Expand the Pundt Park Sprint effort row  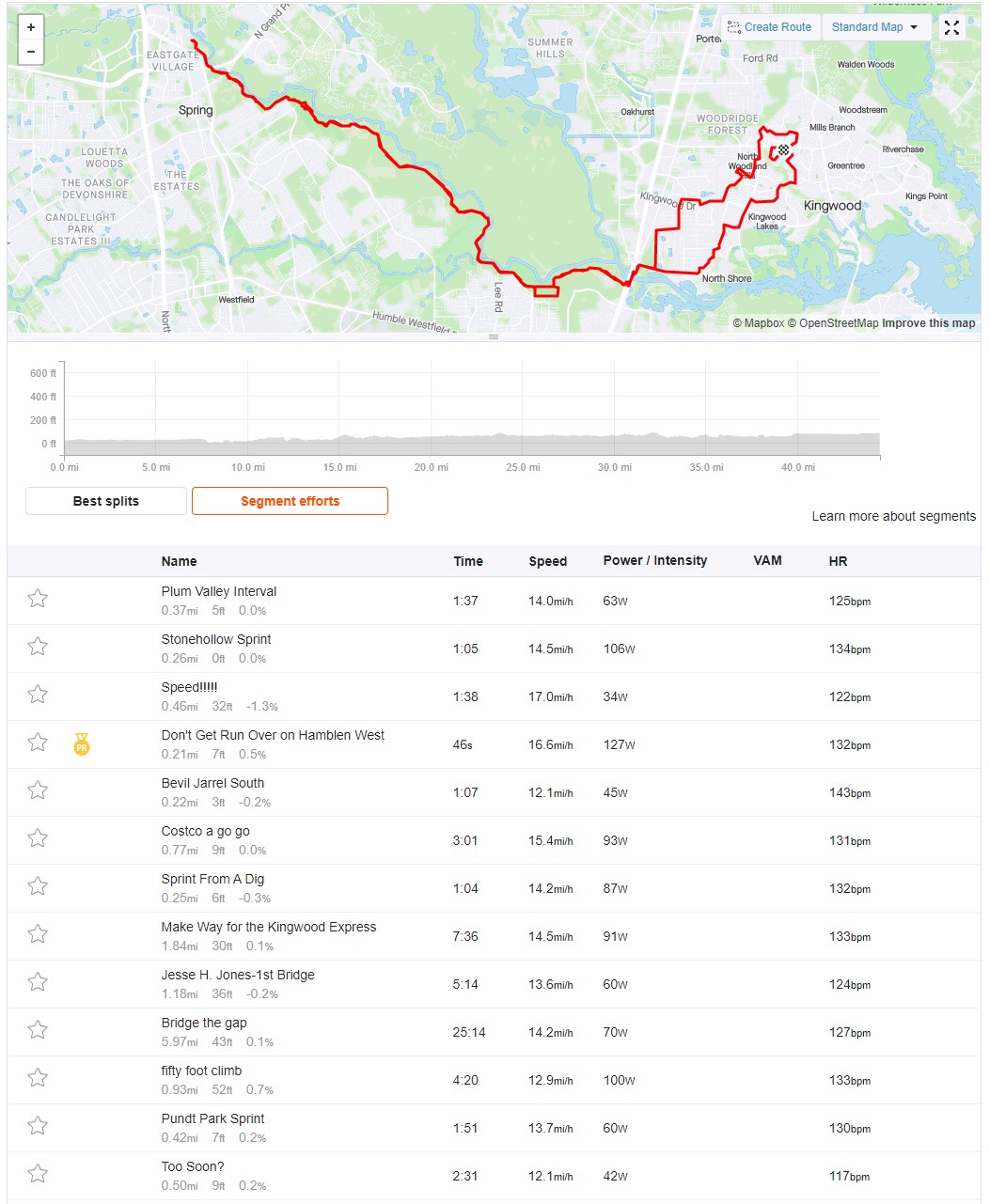(x=494, y=1127)
